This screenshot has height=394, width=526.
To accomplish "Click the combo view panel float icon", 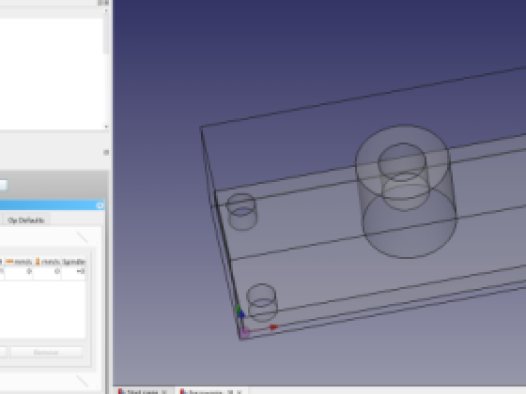I will click(106, 153).
